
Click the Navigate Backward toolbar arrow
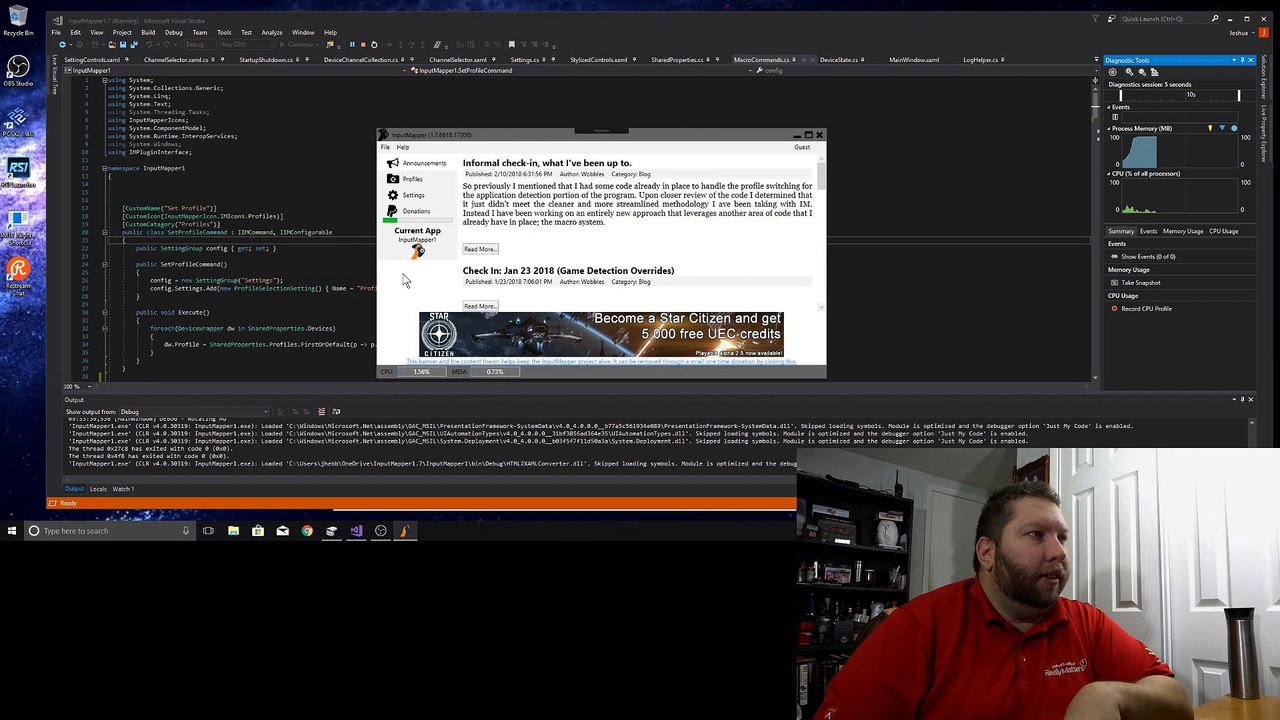point(62,44)
